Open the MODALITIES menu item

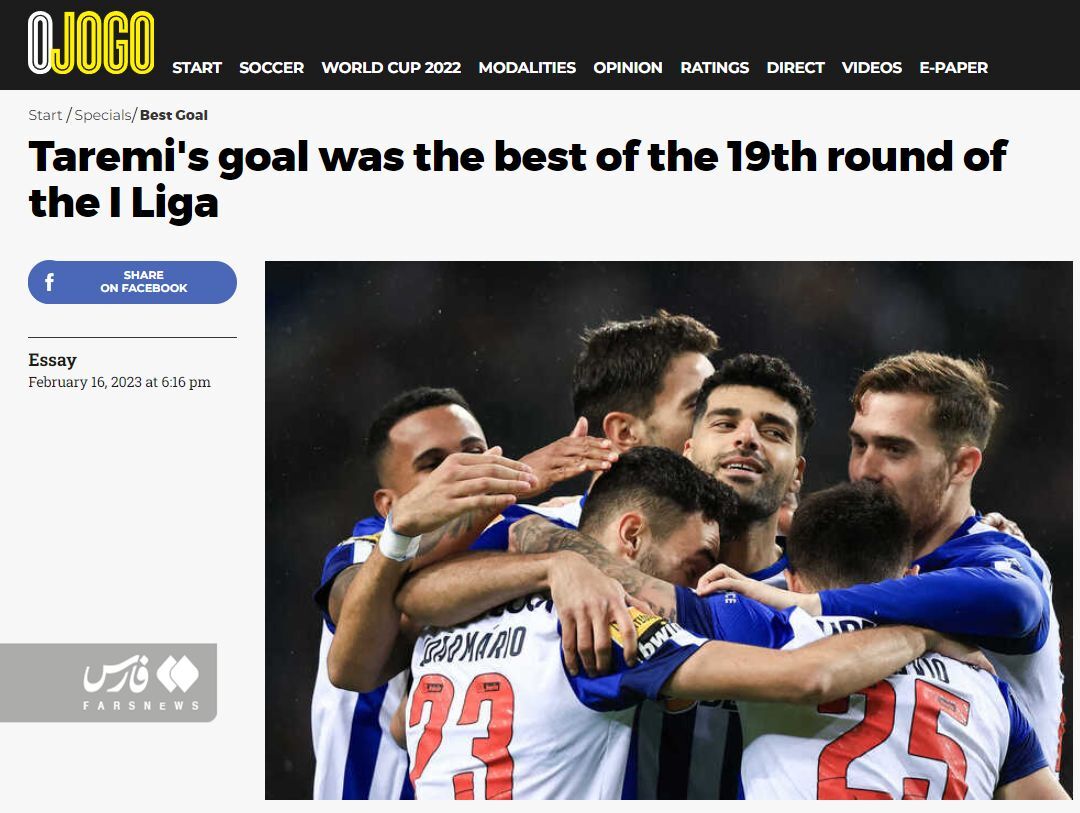pos(527,68)
